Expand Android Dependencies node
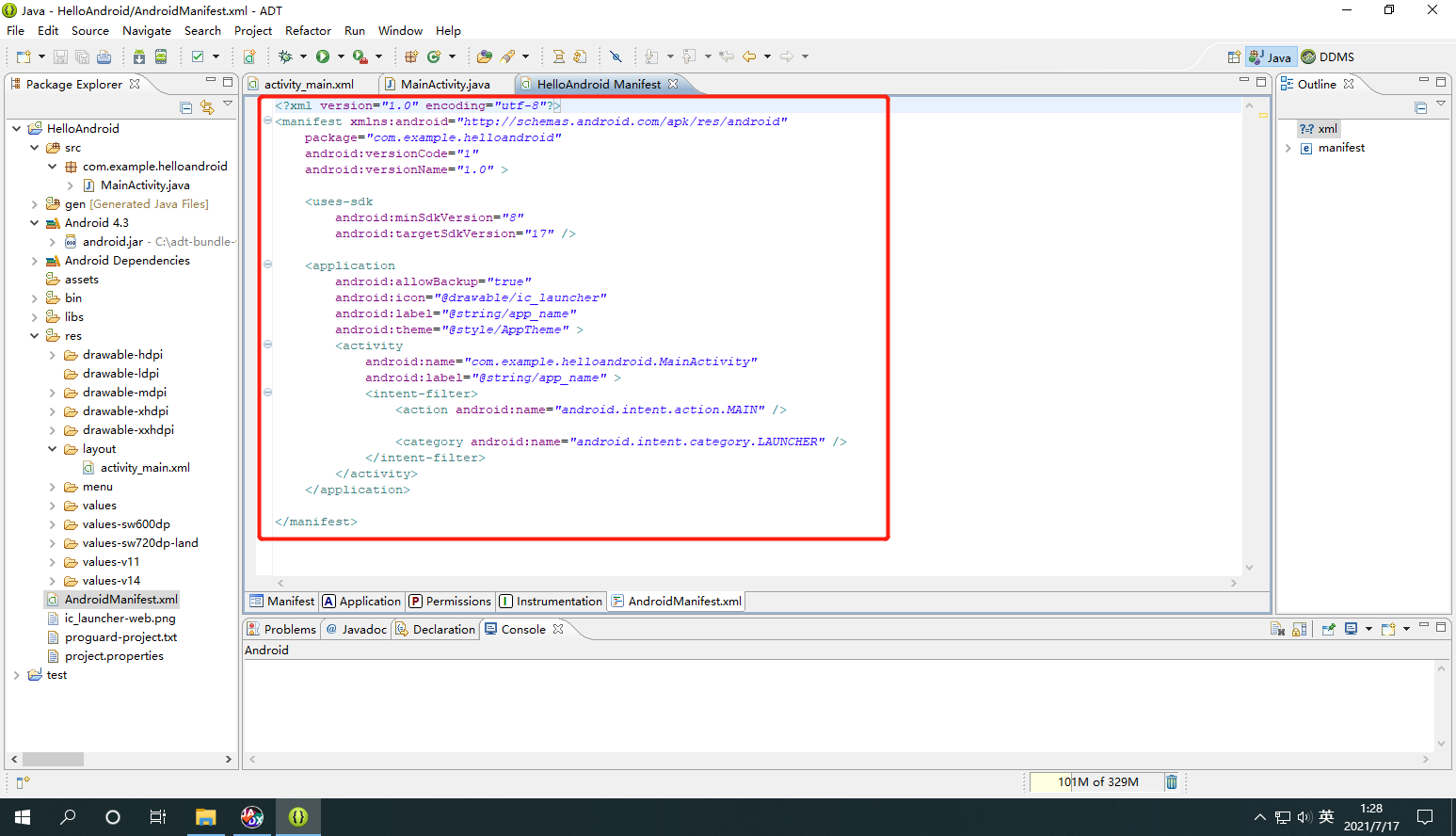This screenshot has height=836, width=1456. [x=34, y=260]
